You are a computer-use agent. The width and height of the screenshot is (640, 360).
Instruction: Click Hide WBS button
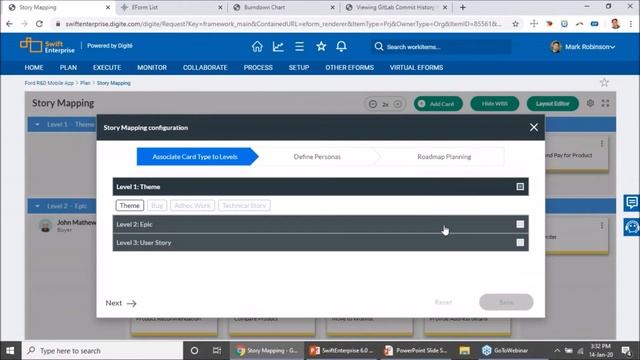(495, 104)
